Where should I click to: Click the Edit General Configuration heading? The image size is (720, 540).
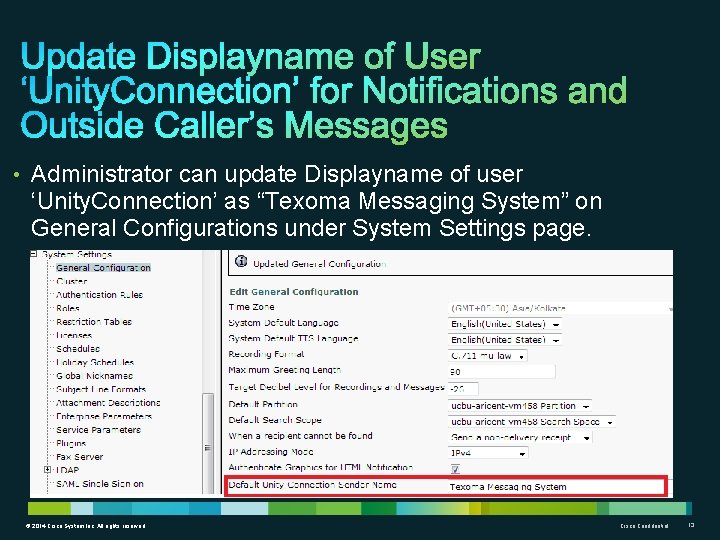[x=294, y=292]
